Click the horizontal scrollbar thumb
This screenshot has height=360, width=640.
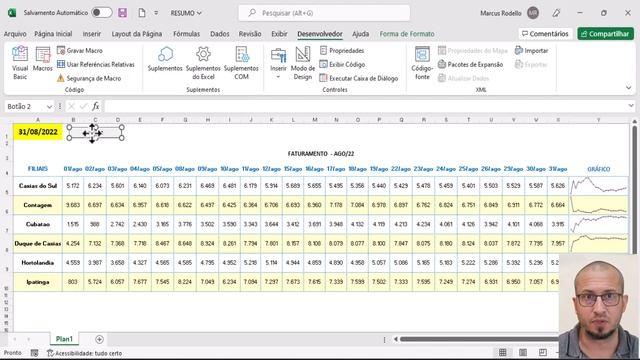click(x=479, y=339)
